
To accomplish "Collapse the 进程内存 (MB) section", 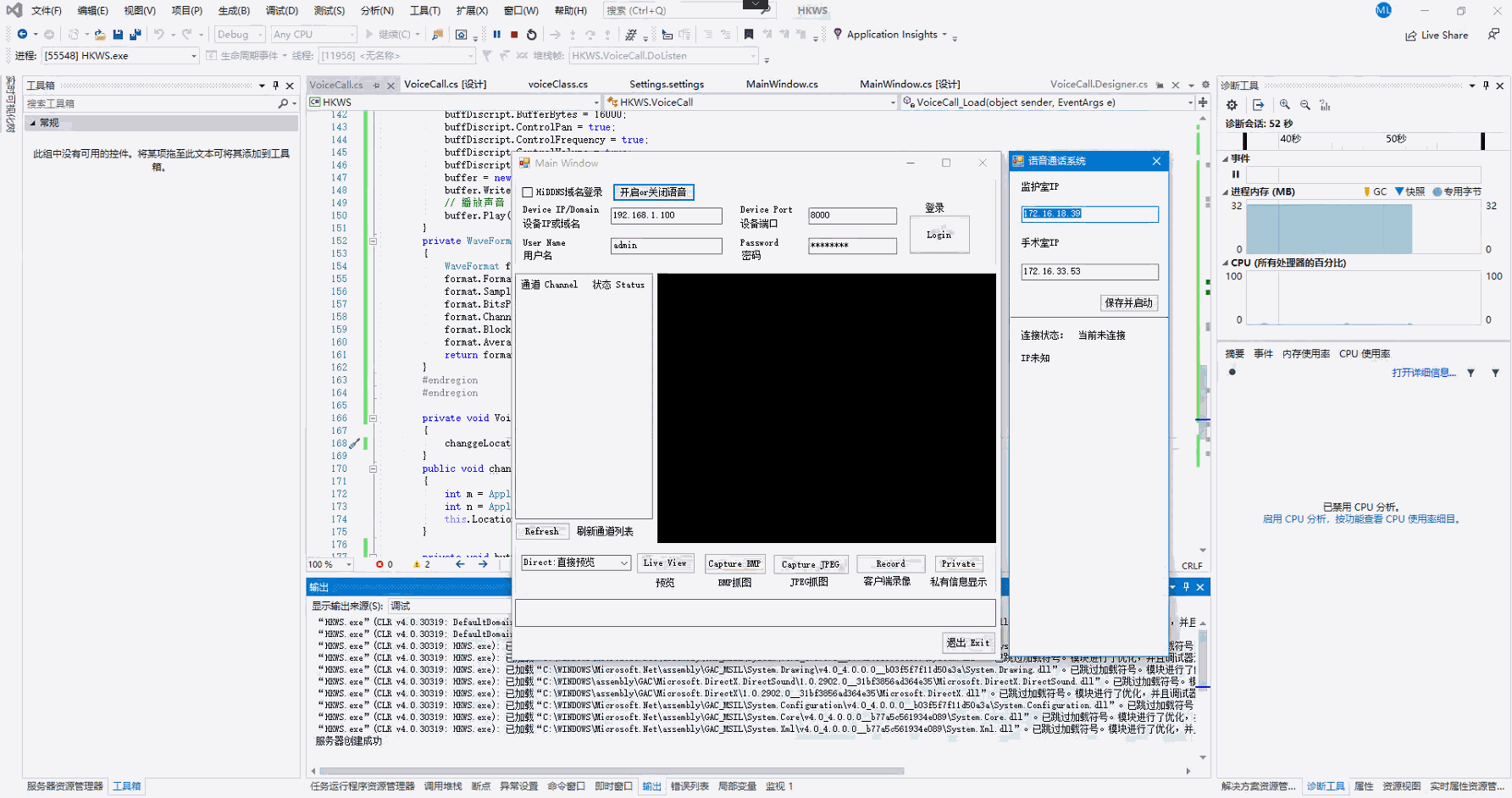I will point(1225,192).
